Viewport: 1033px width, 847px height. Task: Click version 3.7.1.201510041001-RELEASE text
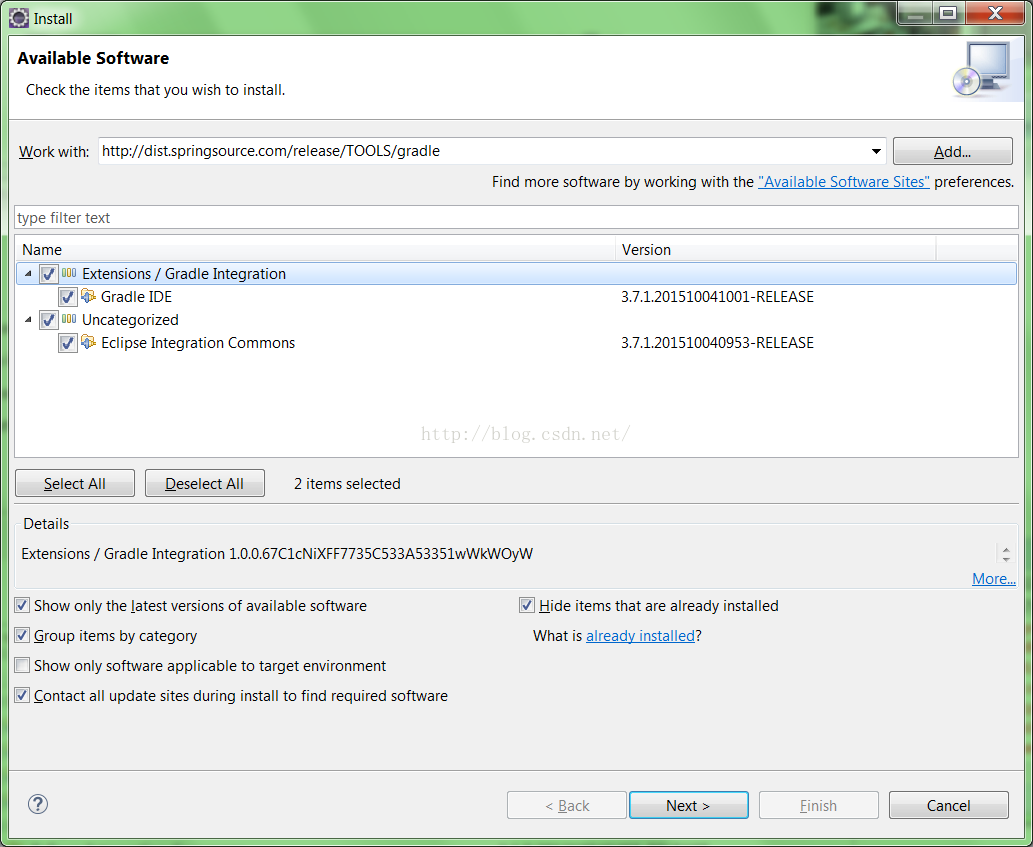(717, 297)
